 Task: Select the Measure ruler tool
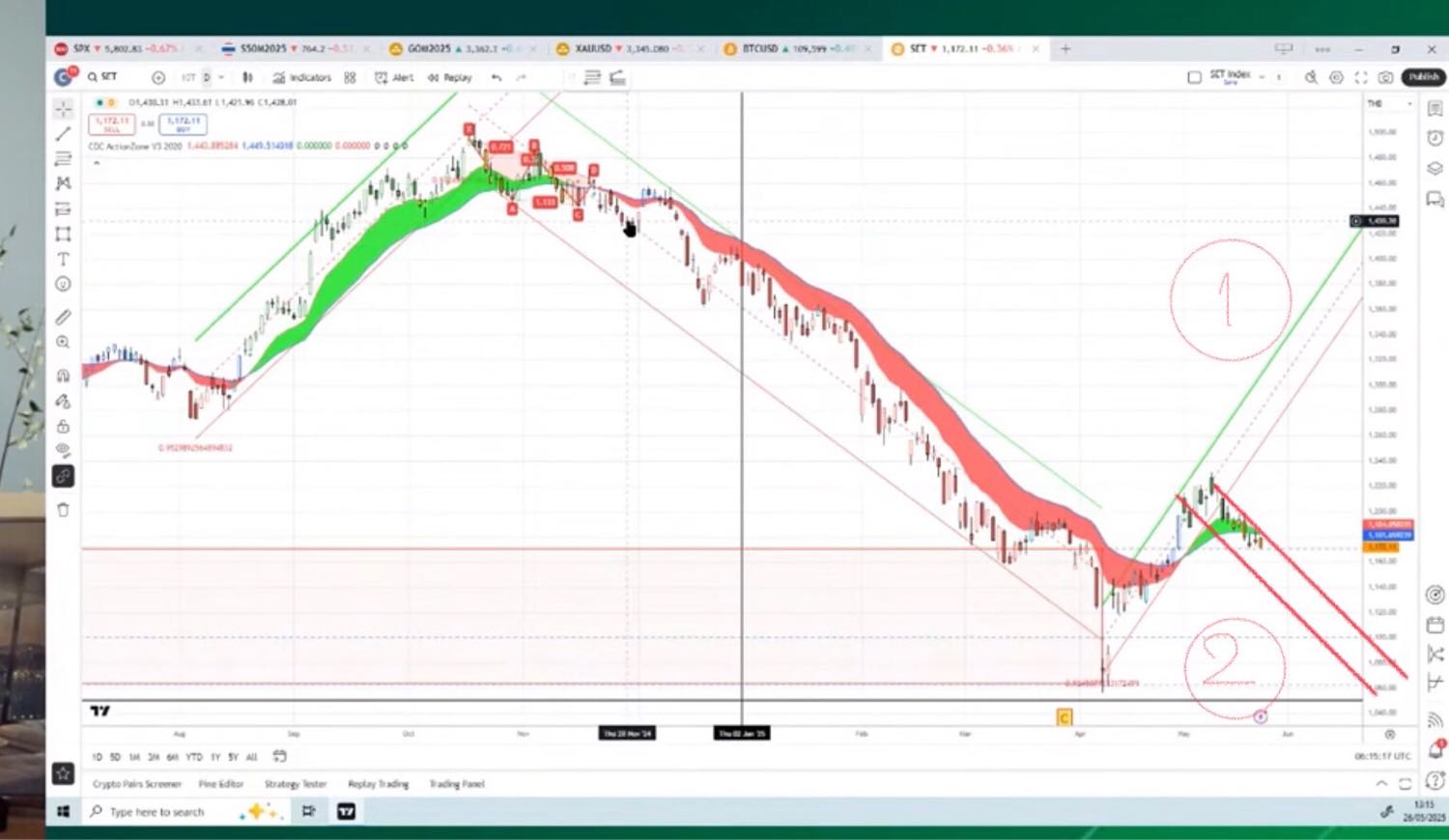coord(63,317)
